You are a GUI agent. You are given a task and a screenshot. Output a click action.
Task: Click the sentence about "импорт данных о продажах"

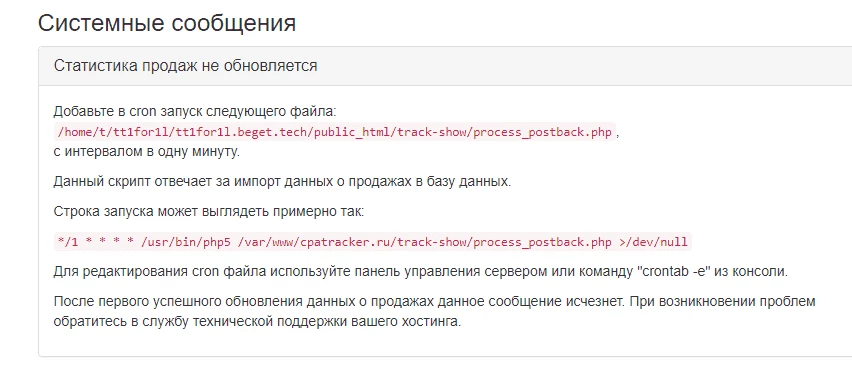coord(282,181)
